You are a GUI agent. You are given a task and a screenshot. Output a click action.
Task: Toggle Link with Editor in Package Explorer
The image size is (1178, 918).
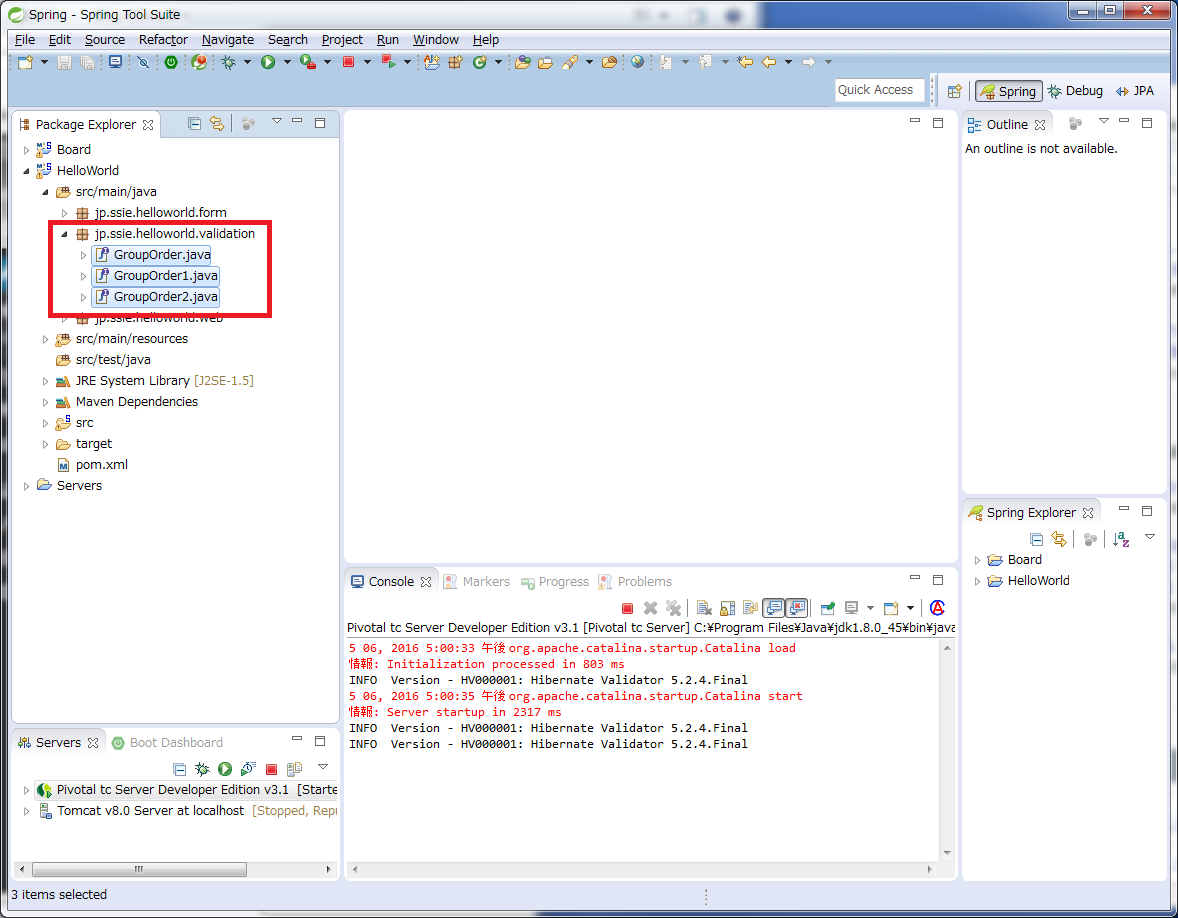(216, 124)
